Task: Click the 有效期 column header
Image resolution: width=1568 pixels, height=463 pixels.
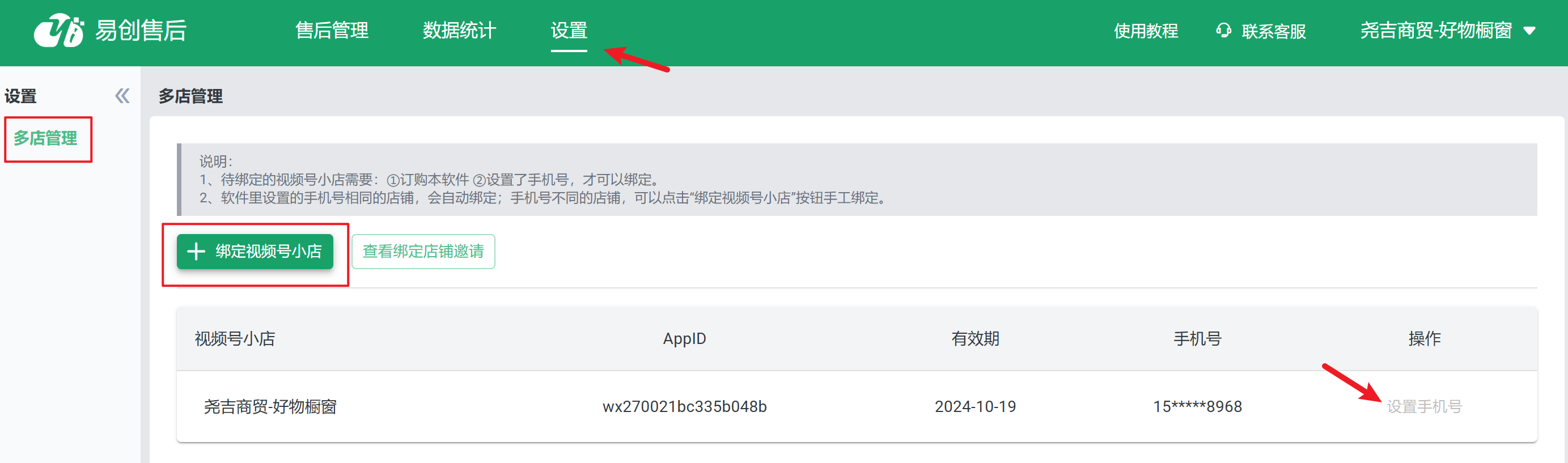Action: coord(975,339)
